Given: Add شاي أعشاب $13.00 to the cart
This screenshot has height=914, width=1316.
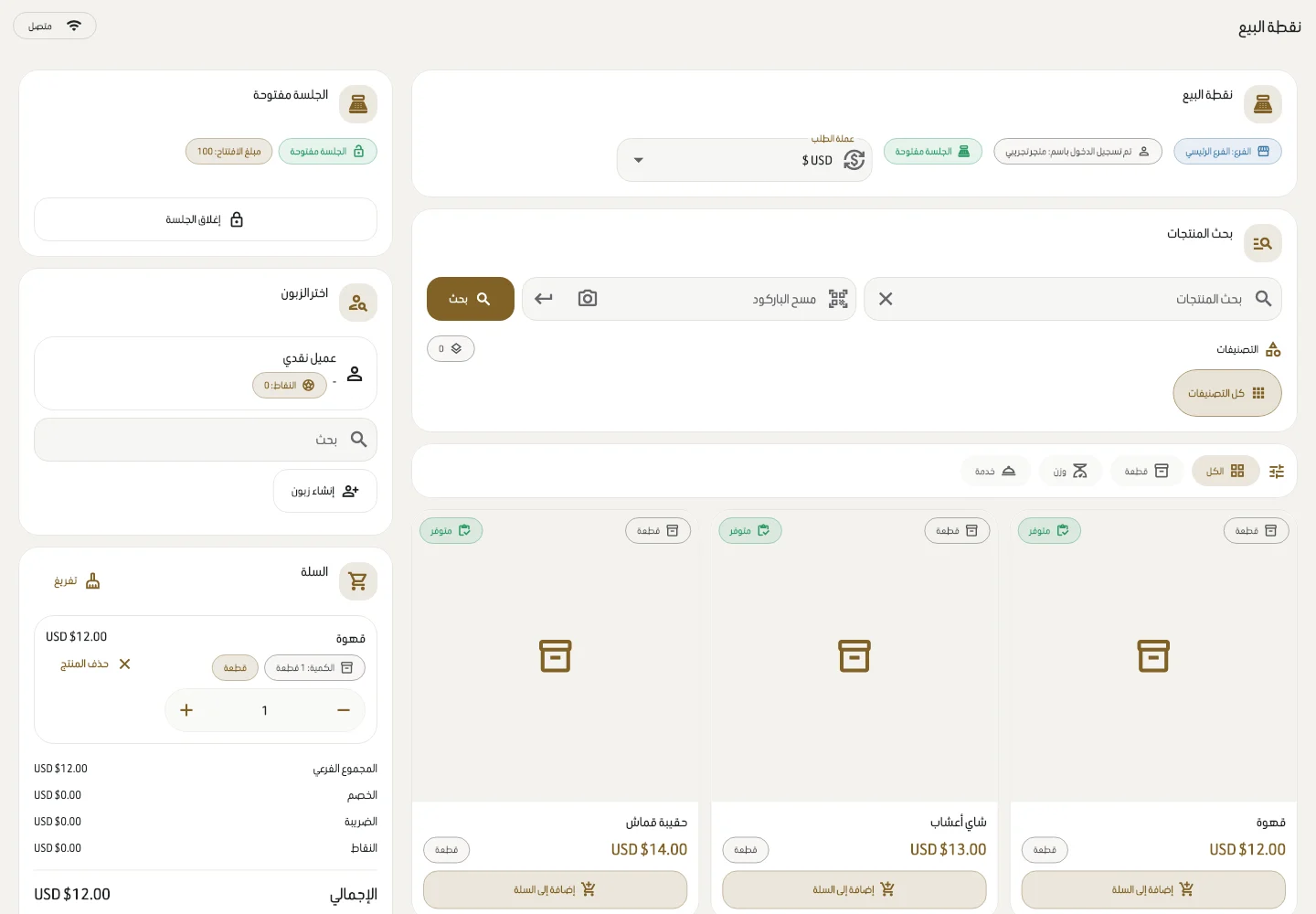Looking at the screenshot, I should (x=854, y=889).
